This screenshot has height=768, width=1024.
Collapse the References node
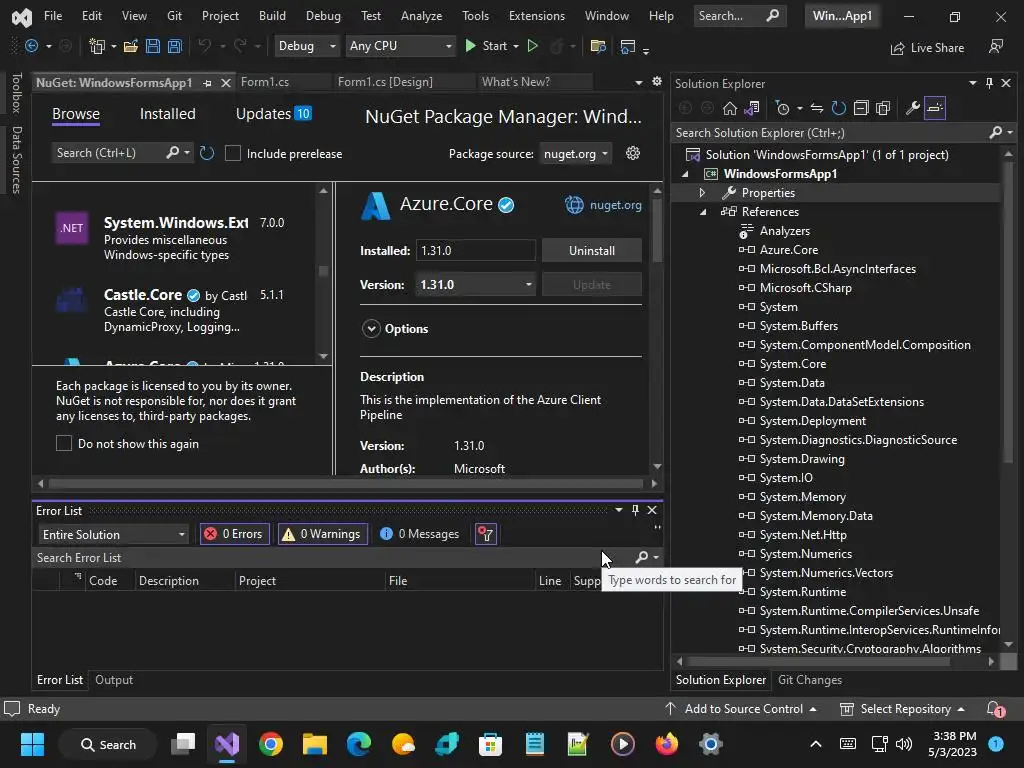[x=703, y=212]
